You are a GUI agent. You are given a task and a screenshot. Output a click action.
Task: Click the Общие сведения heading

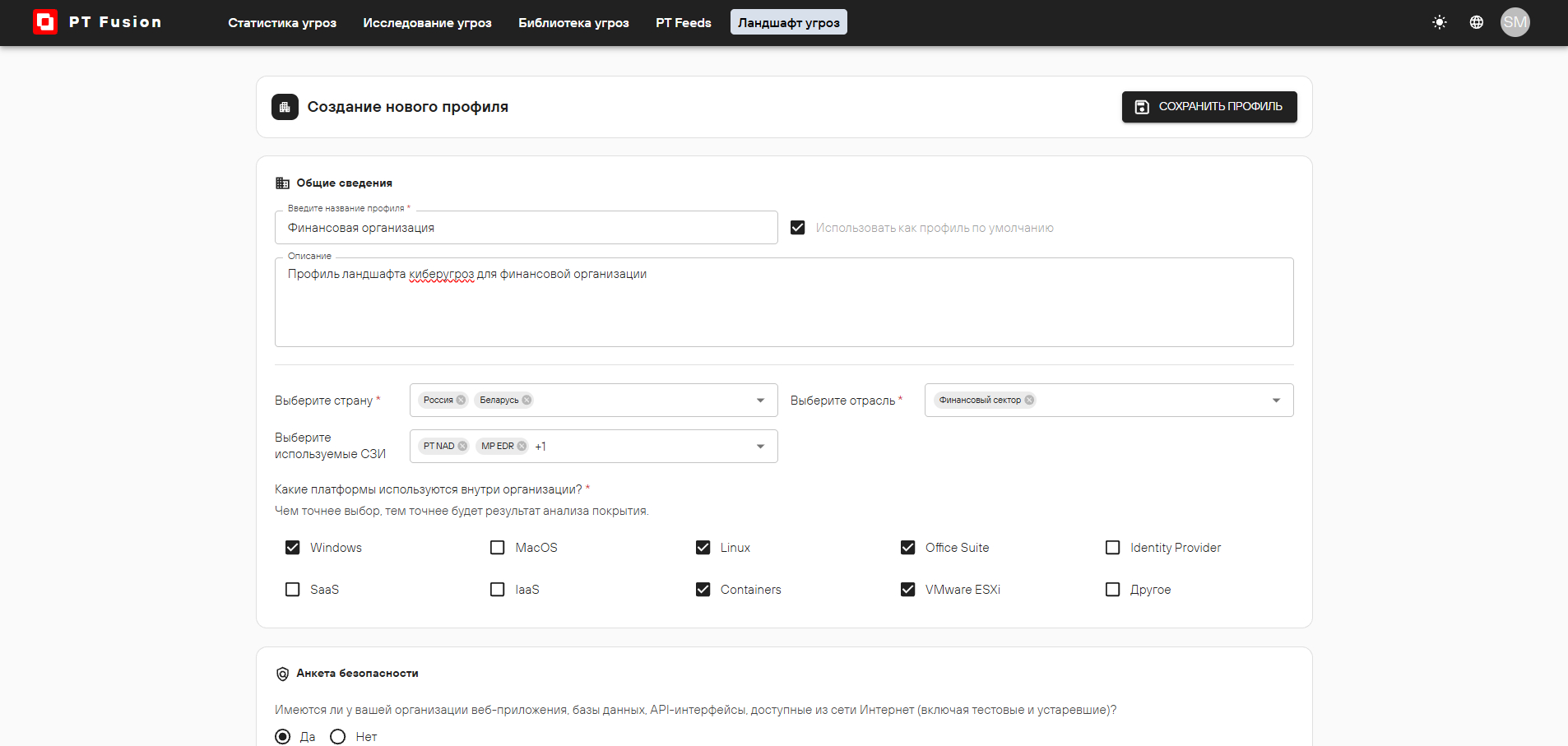344,183
